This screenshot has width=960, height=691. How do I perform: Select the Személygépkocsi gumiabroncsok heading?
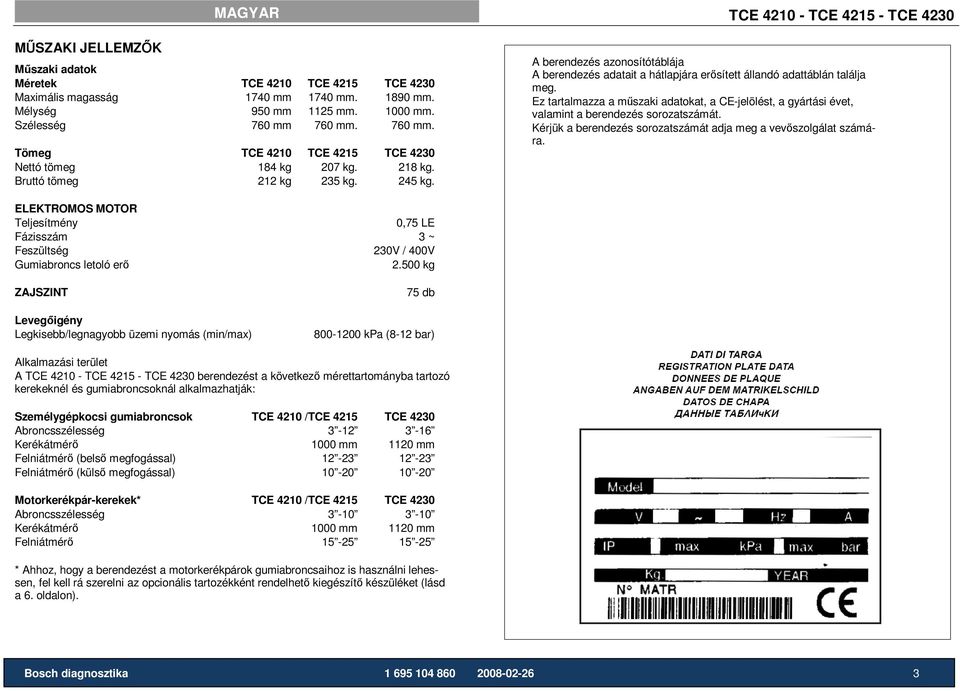click(103, 417)
